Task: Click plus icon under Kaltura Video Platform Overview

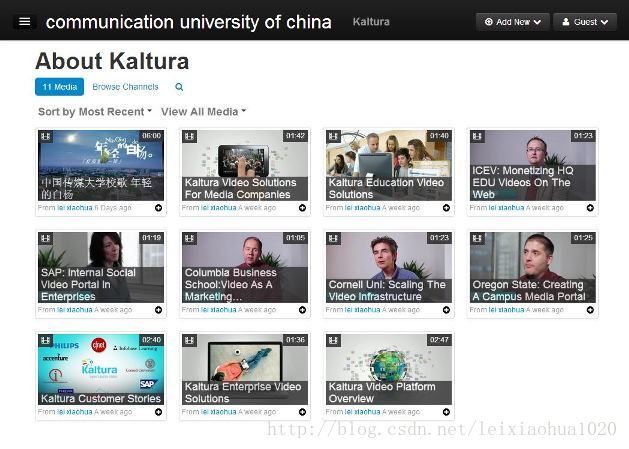Action: coord(446,412)
